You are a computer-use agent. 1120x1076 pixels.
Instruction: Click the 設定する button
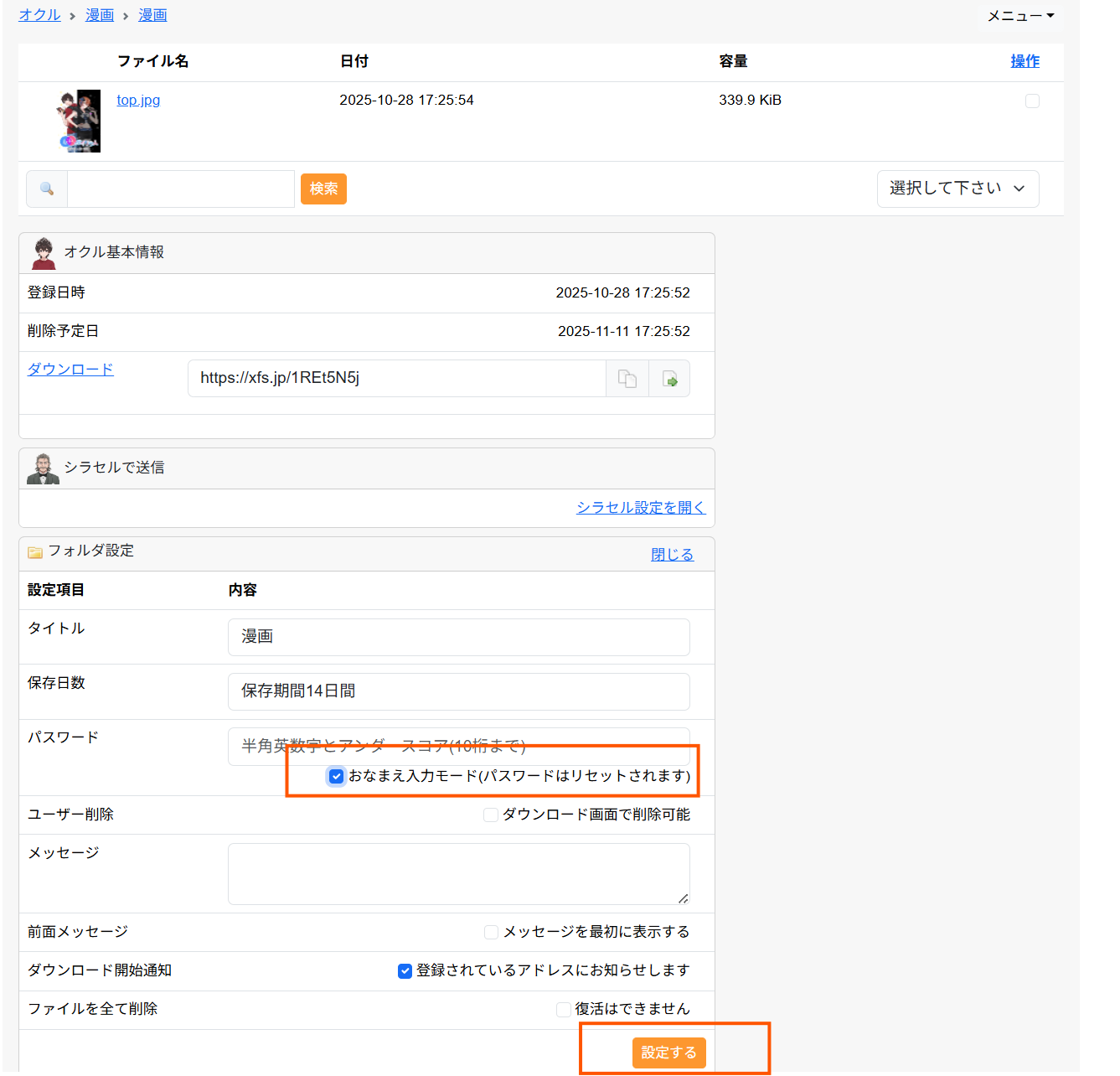668,1053
